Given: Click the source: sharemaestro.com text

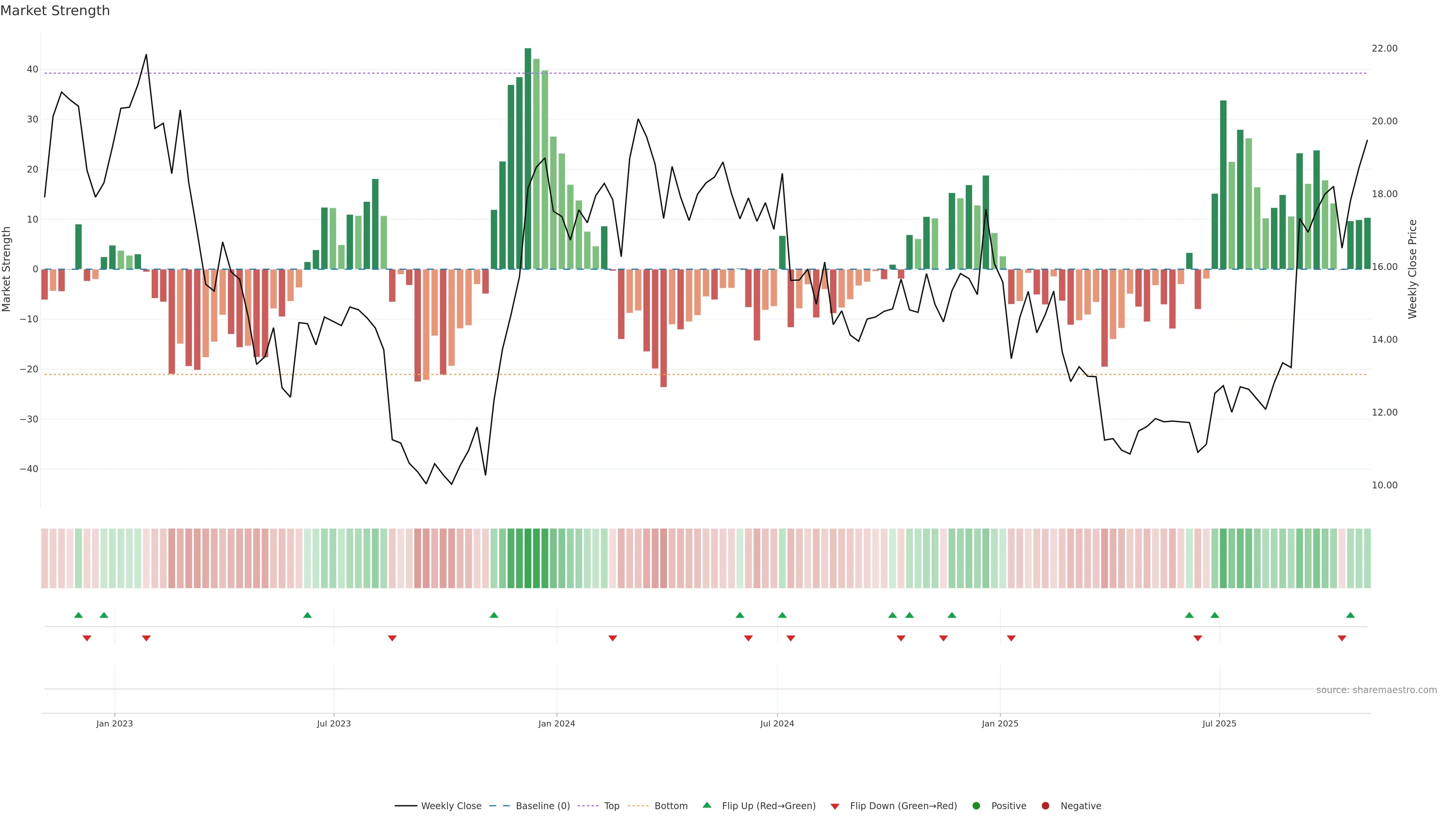Looking at the screenshot, I should 1376,690.
